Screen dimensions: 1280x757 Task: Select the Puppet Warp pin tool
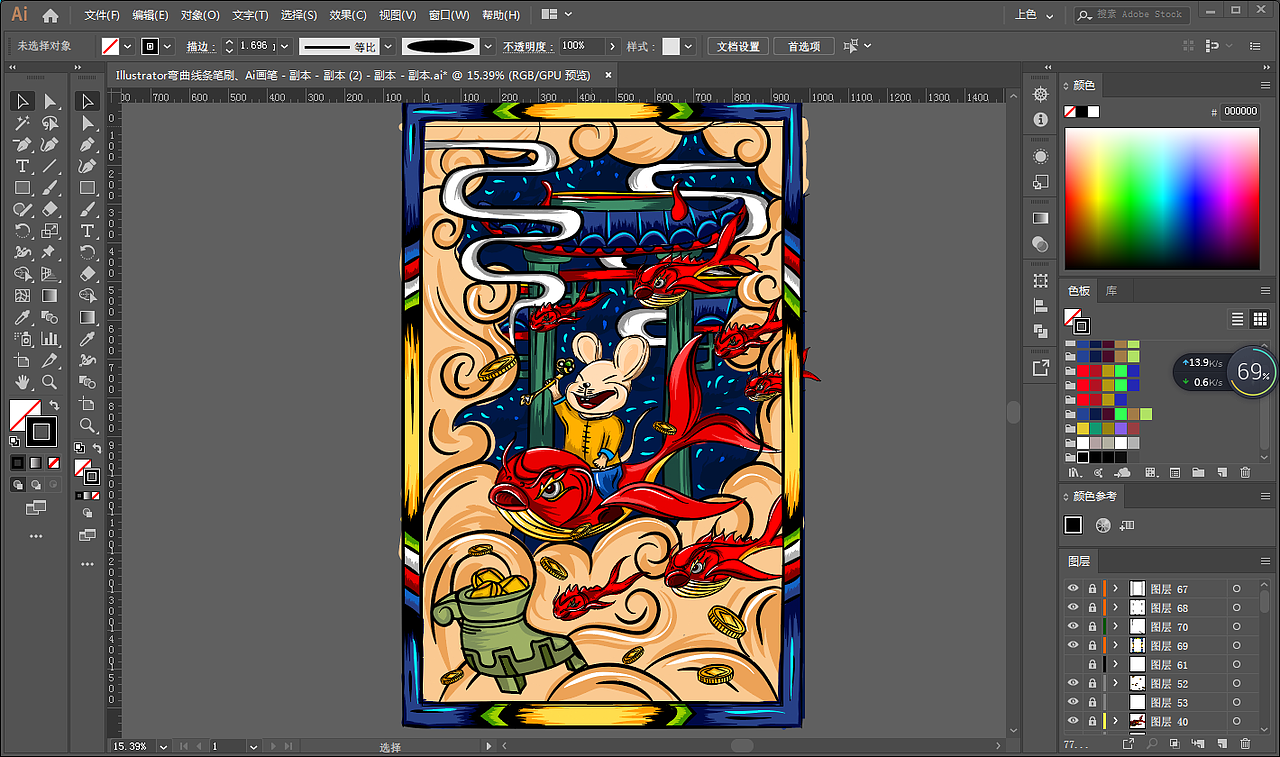pos(49,252)
